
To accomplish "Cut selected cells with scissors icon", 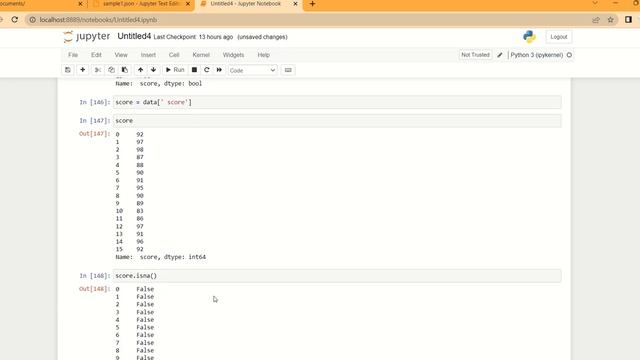I will tap(98, 70).
